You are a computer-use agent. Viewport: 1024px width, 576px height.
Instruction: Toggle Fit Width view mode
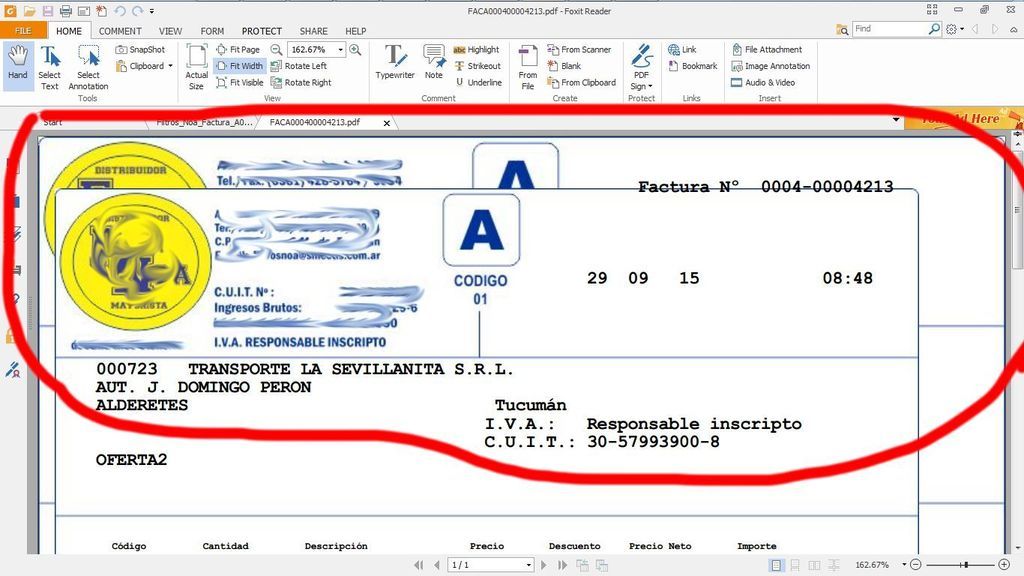(x=239, y=66)
